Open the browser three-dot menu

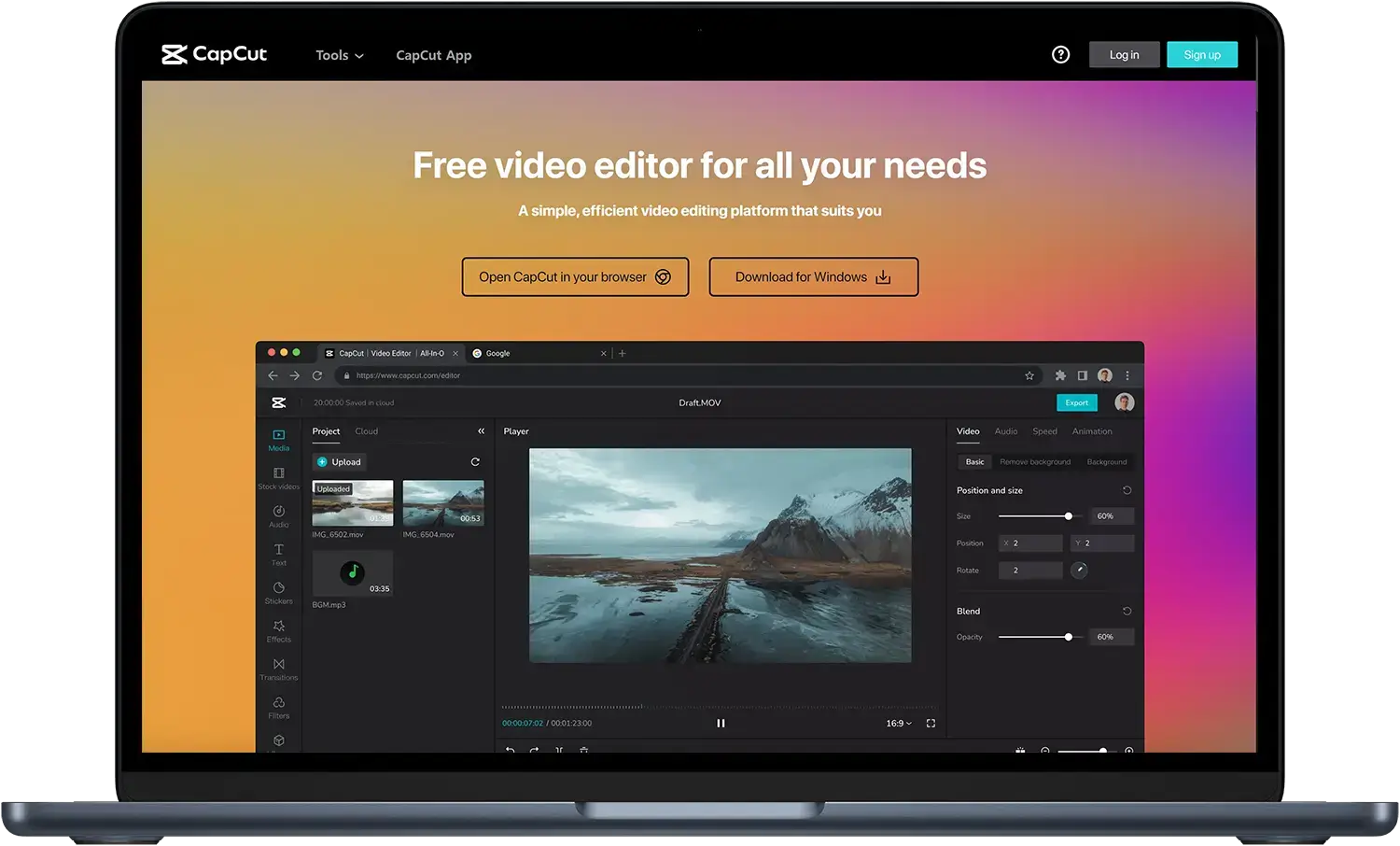pos(1127,375)
